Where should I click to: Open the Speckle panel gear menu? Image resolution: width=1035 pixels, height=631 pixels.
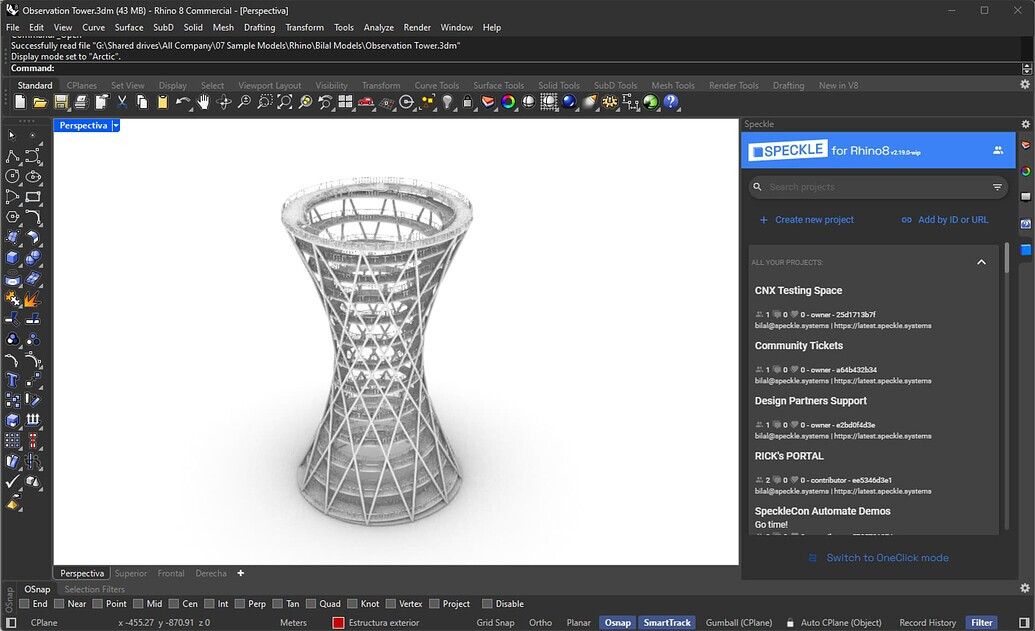(x=1025, y=124)
